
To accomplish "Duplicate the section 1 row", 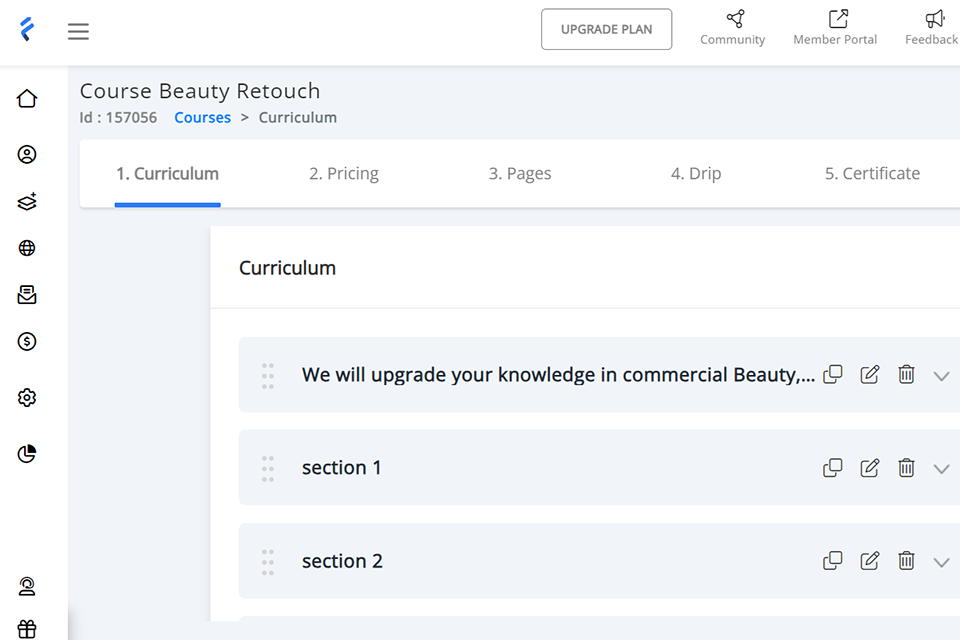I will [832, 468].
